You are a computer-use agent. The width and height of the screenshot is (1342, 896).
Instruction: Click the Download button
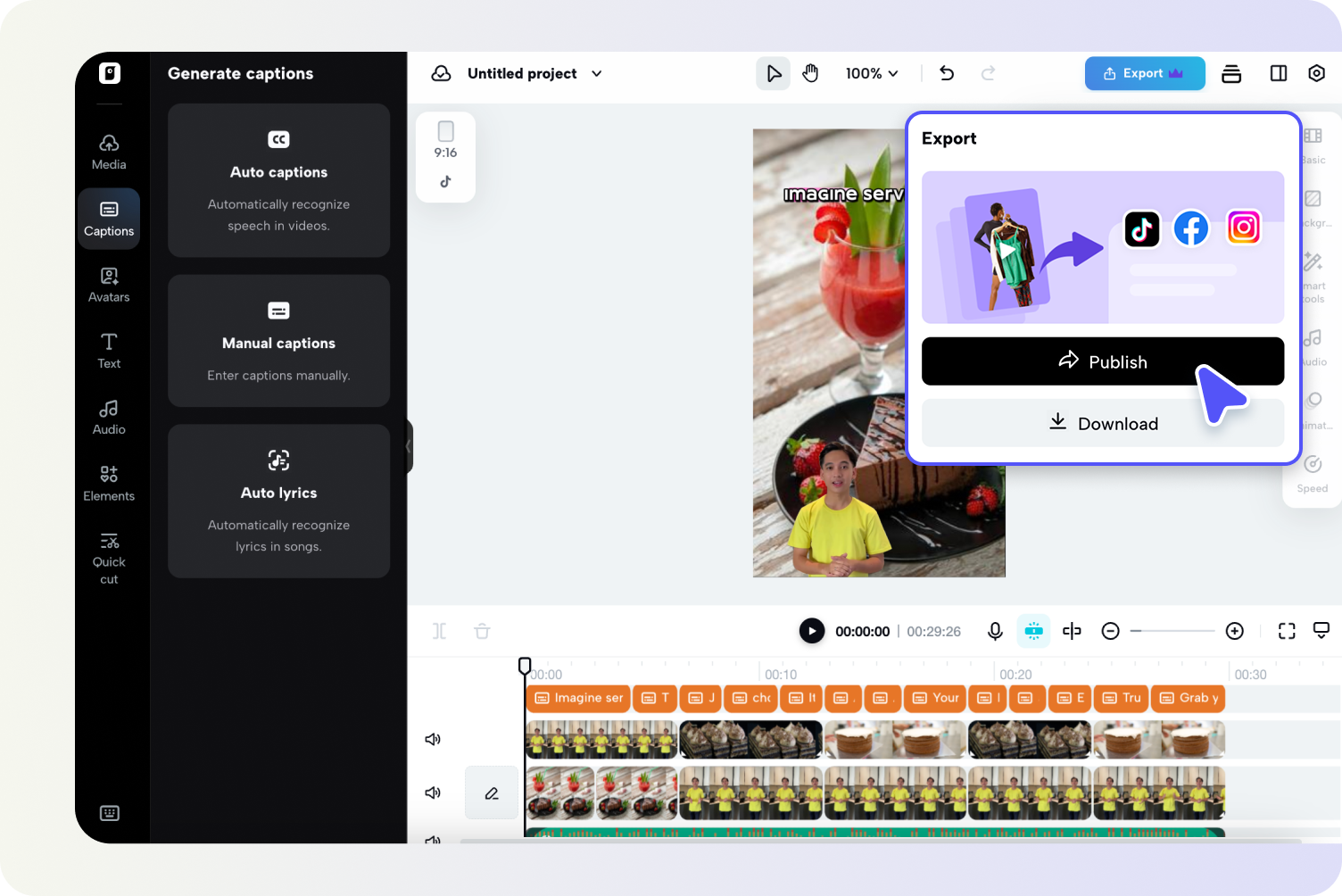point(1103,423)
